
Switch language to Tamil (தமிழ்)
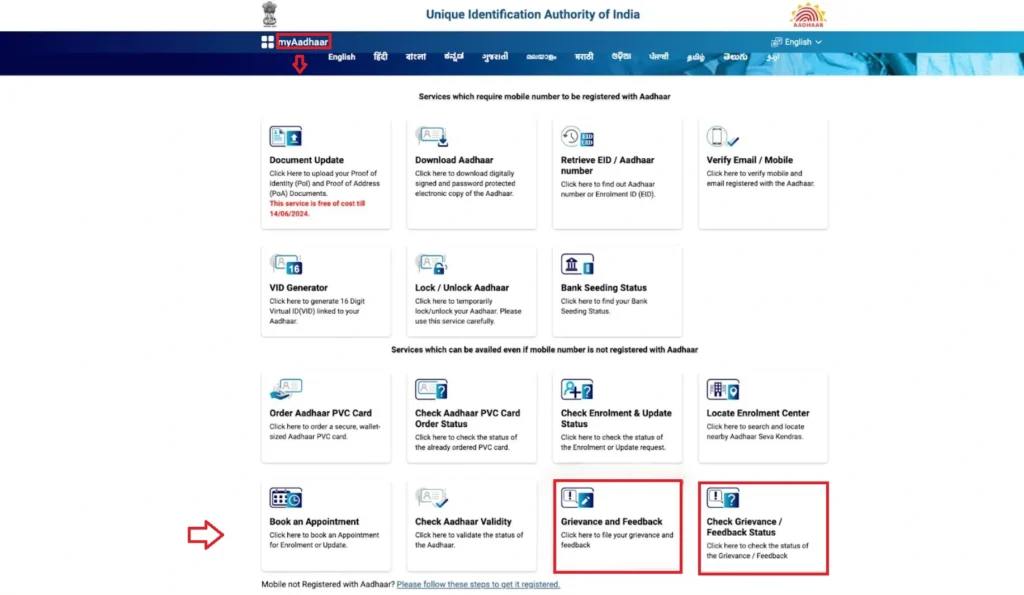click(x=696, y=57)
